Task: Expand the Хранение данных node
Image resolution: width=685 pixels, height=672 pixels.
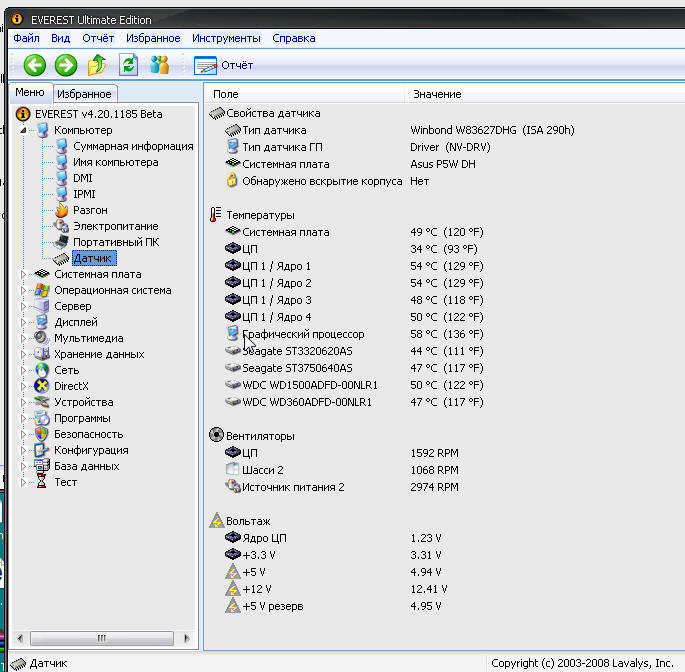Action: point(23,354)
